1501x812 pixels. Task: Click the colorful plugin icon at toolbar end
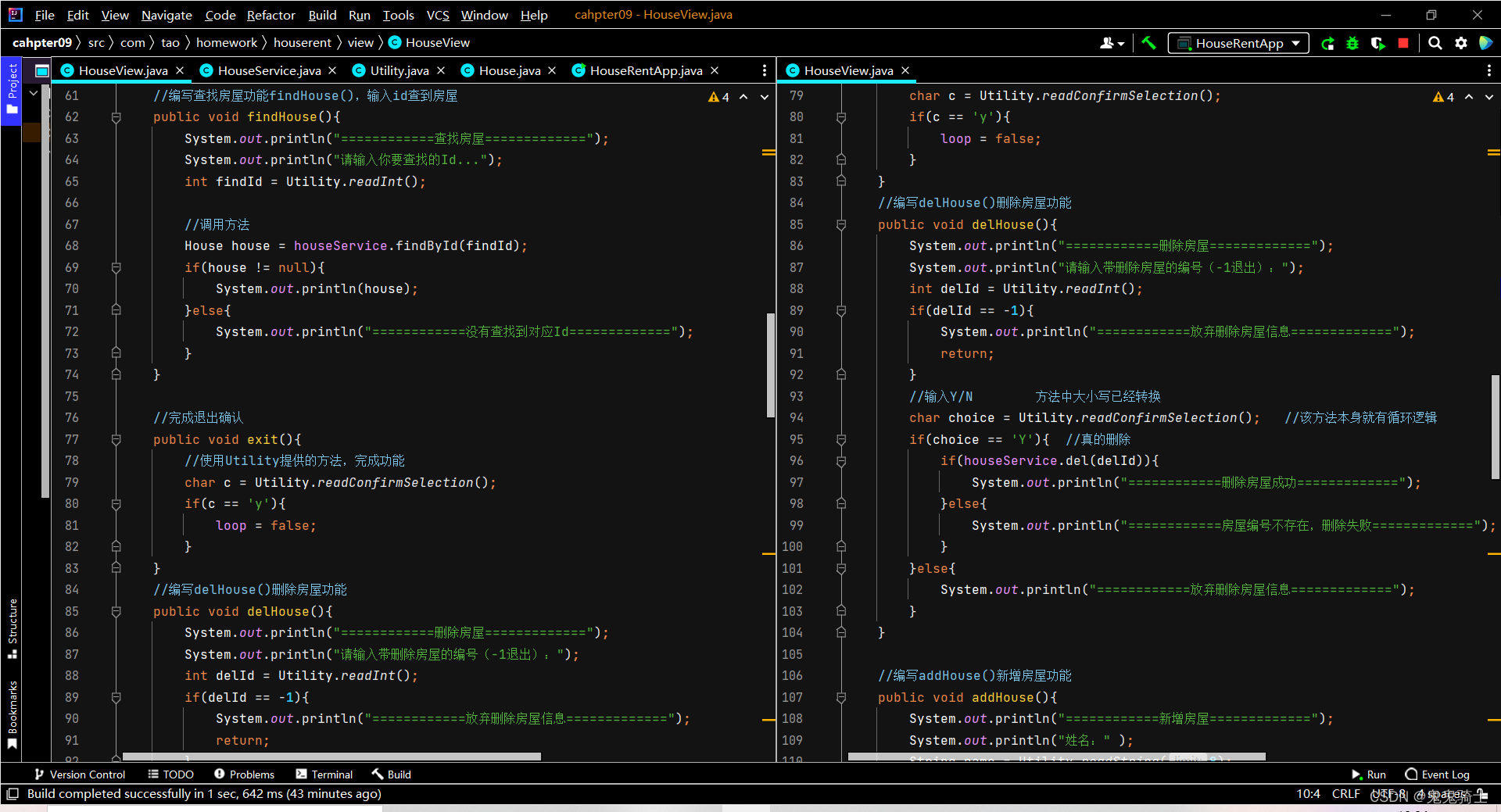[1486, 44]
